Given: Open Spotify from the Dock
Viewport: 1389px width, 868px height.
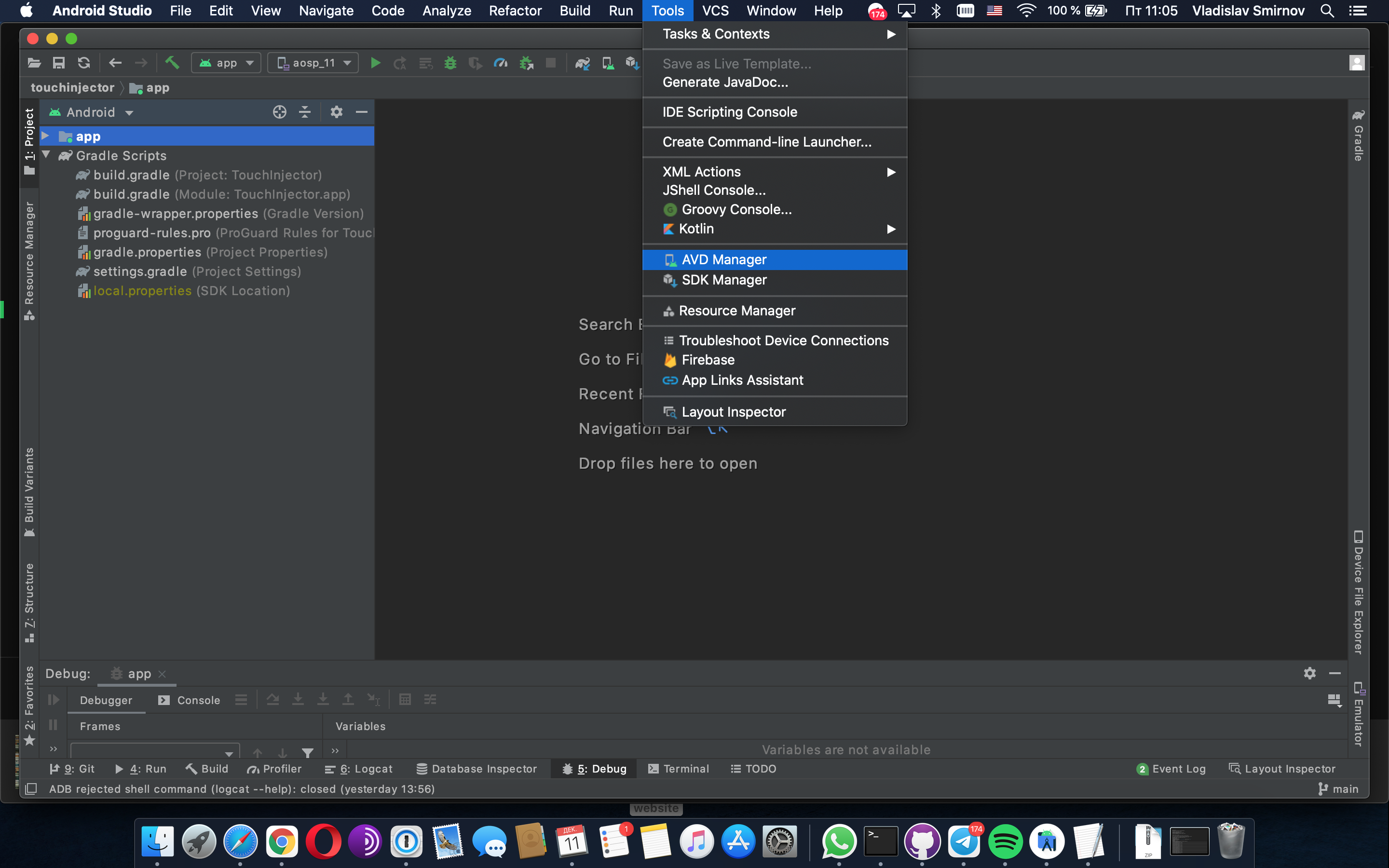Looking at the screenshot, I should 1005,841.
